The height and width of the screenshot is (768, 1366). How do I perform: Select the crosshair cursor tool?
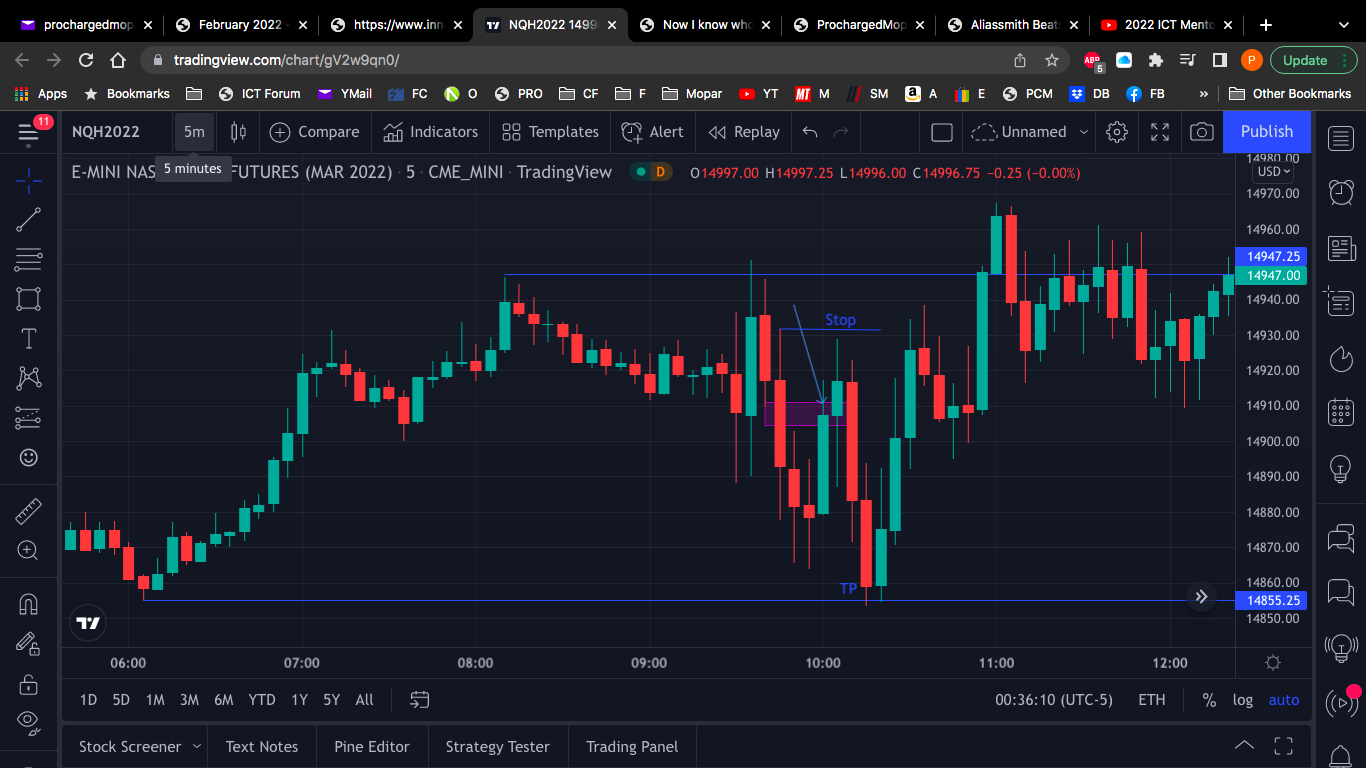tap(28, 181)
